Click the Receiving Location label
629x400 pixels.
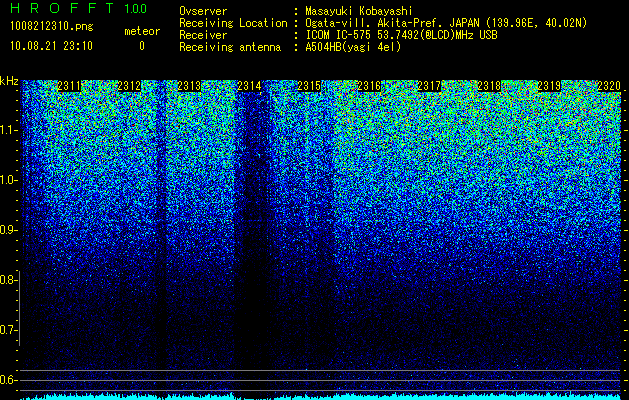pyautogui.click(x=233, y=24)
